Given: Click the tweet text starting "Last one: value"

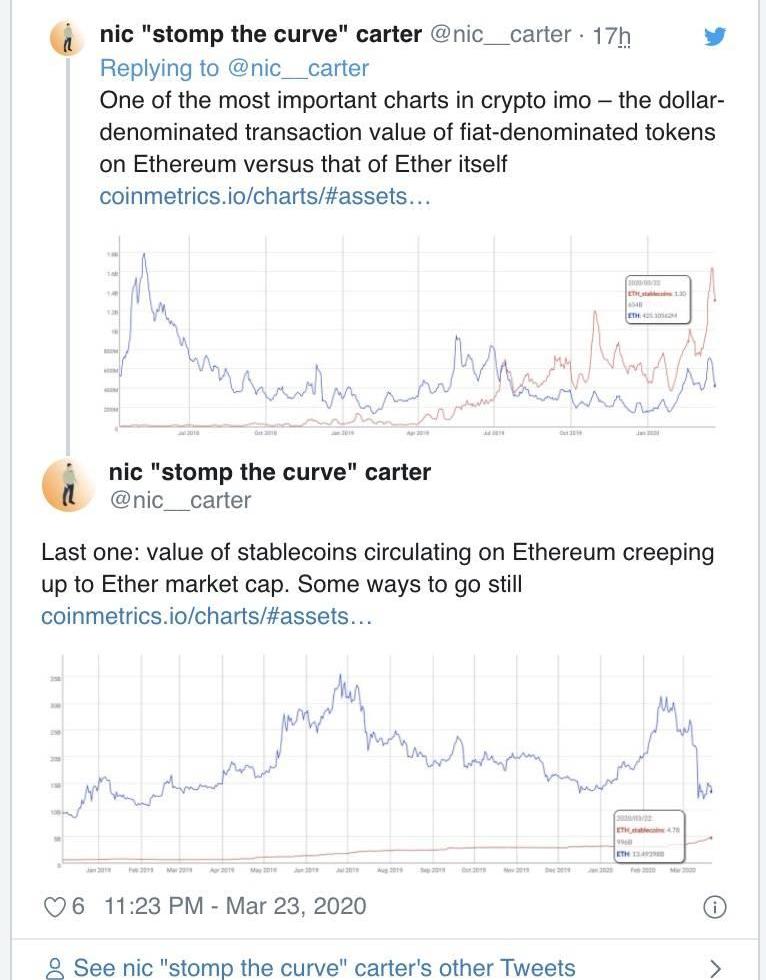Looking at the screenshot, I should tap(378, 567).
